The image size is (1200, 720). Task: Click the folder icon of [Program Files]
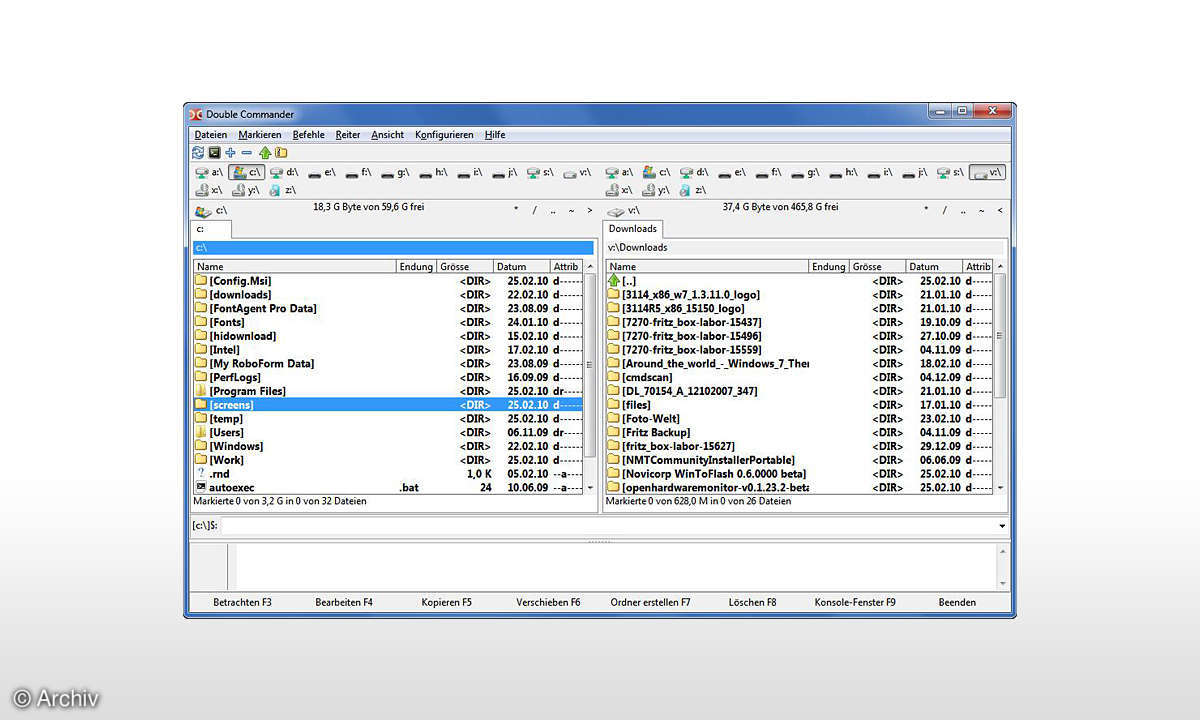[201, 391]
